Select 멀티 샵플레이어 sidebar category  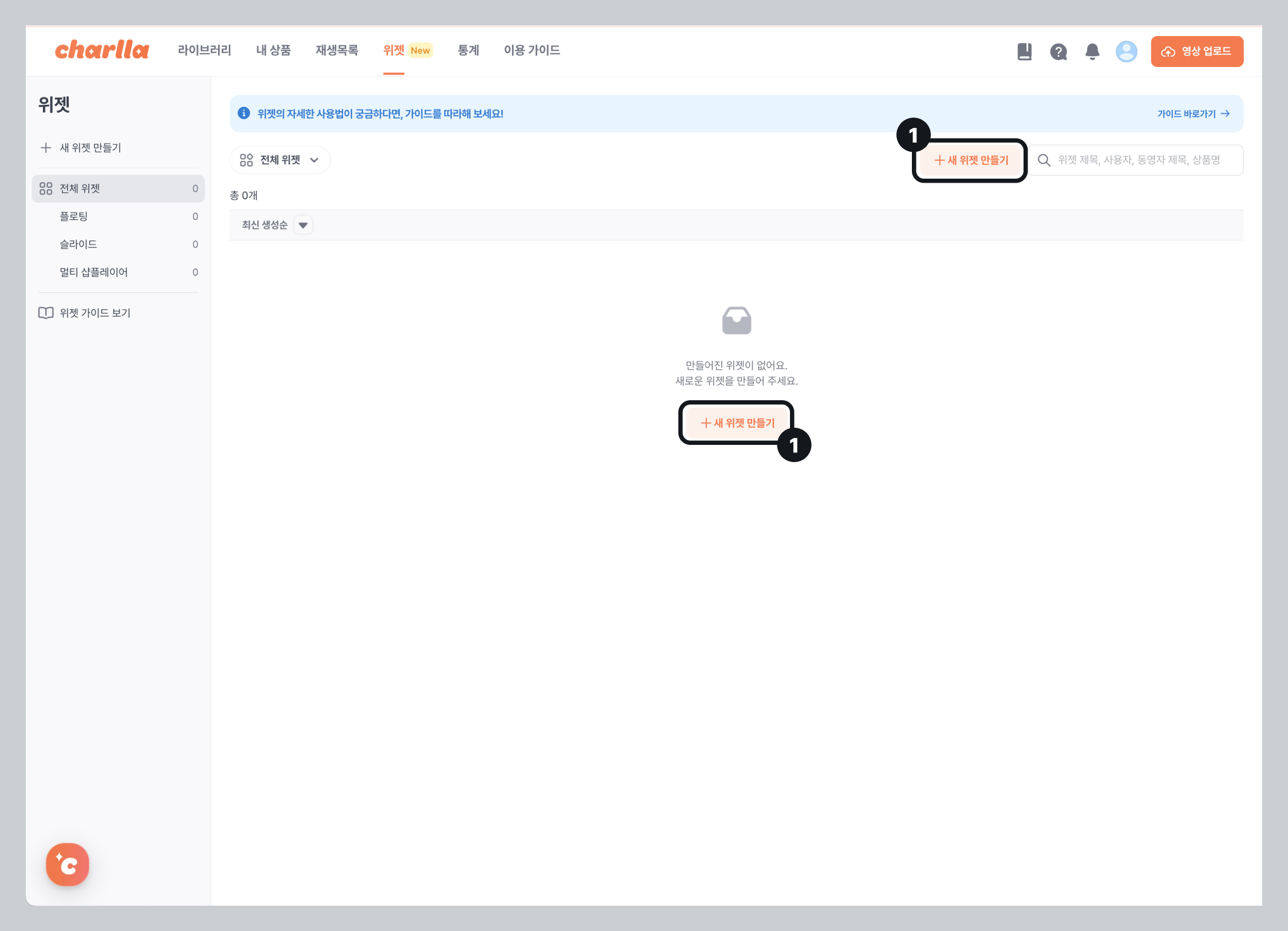click(x=94, y=272)
